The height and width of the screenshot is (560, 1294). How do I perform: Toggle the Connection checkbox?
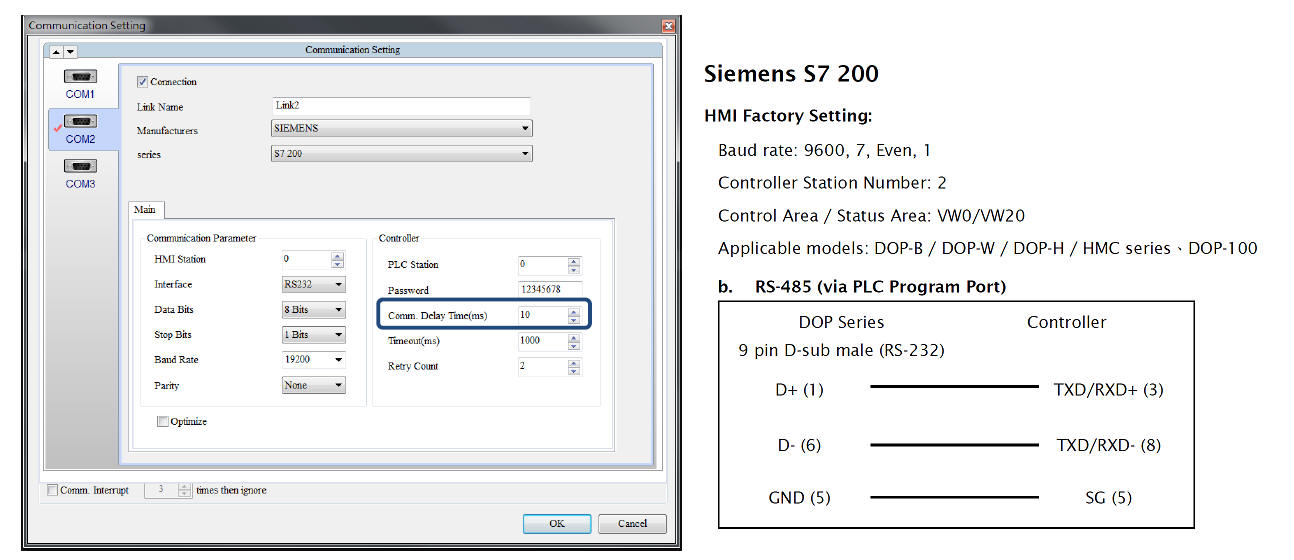142,82
